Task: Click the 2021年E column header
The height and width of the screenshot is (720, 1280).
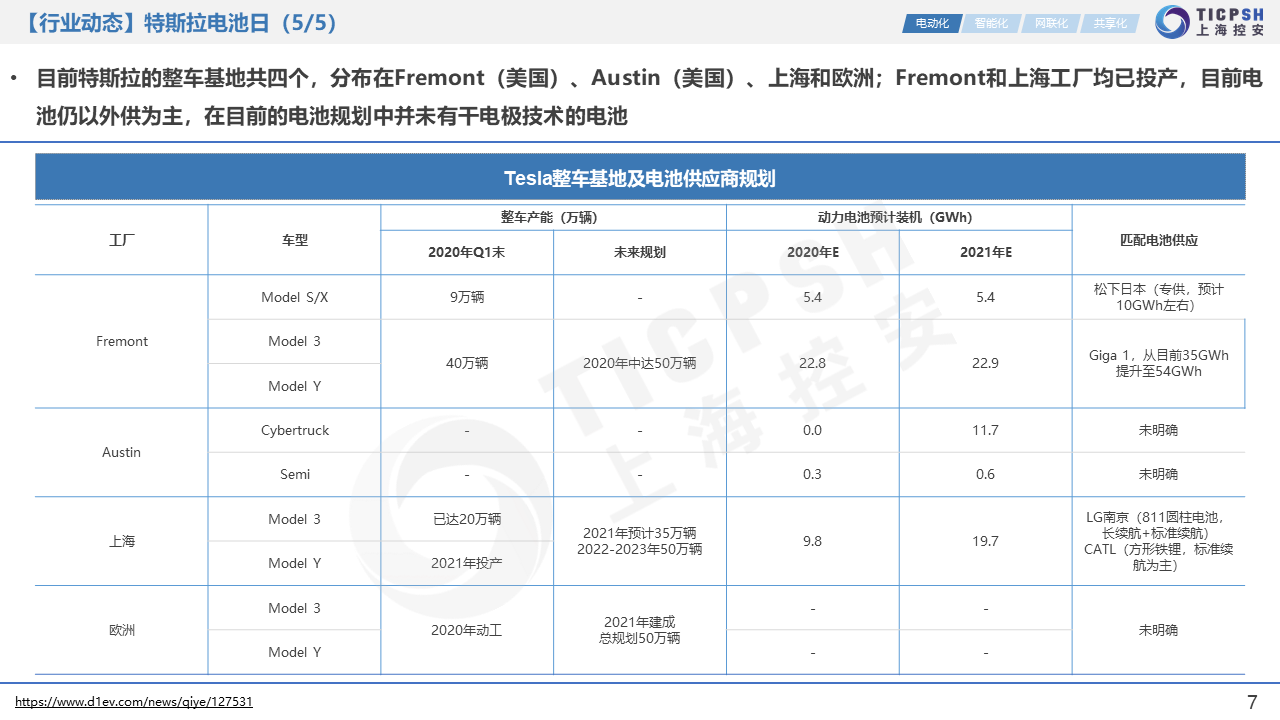Action: pyautogui.click(x=985, y=253)
